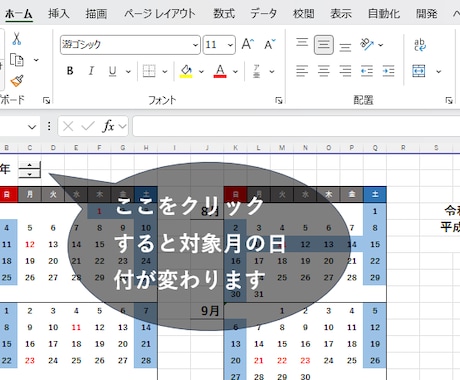This screenshot has width=460, height=380.
Task: Select the 9月 month label cell
Action: [x=207, y=311]
